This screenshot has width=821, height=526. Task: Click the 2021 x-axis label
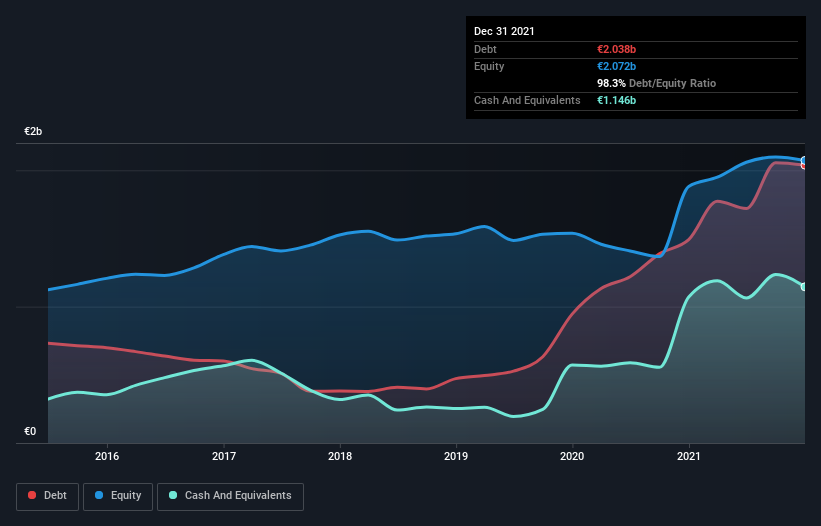(689, 456)
